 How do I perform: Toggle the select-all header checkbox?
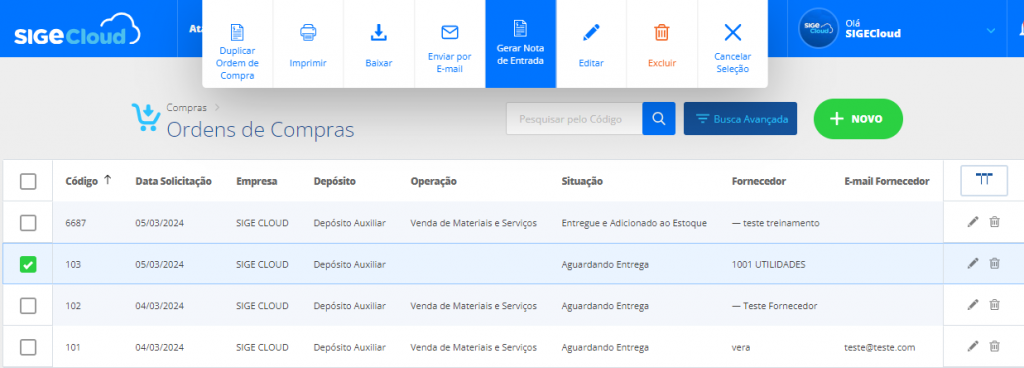(28, 181)
